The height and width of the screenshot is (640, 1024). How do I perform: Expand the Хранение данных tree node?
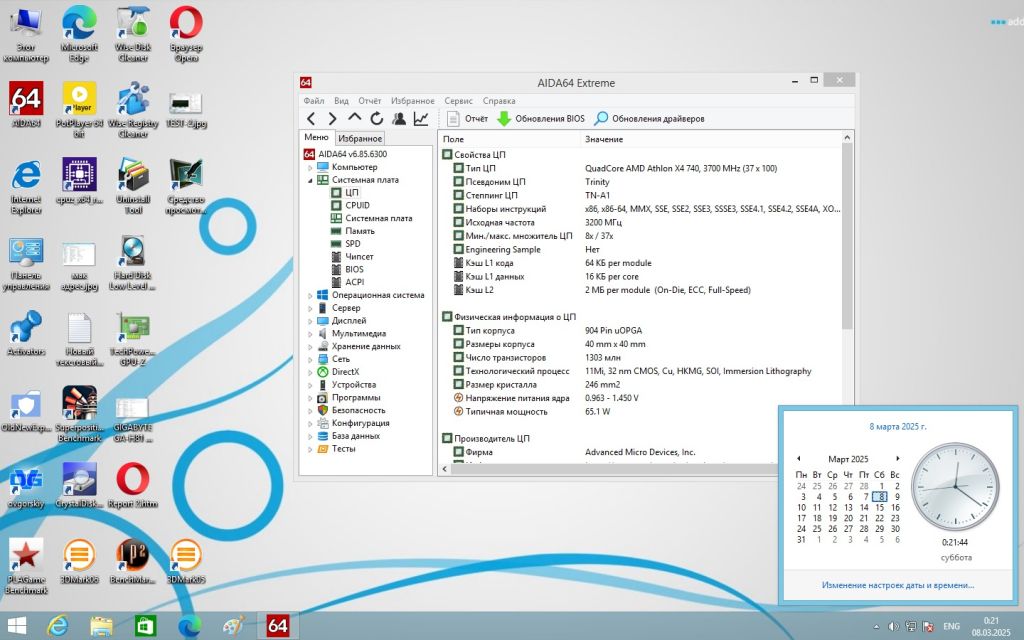click(310, 347)
